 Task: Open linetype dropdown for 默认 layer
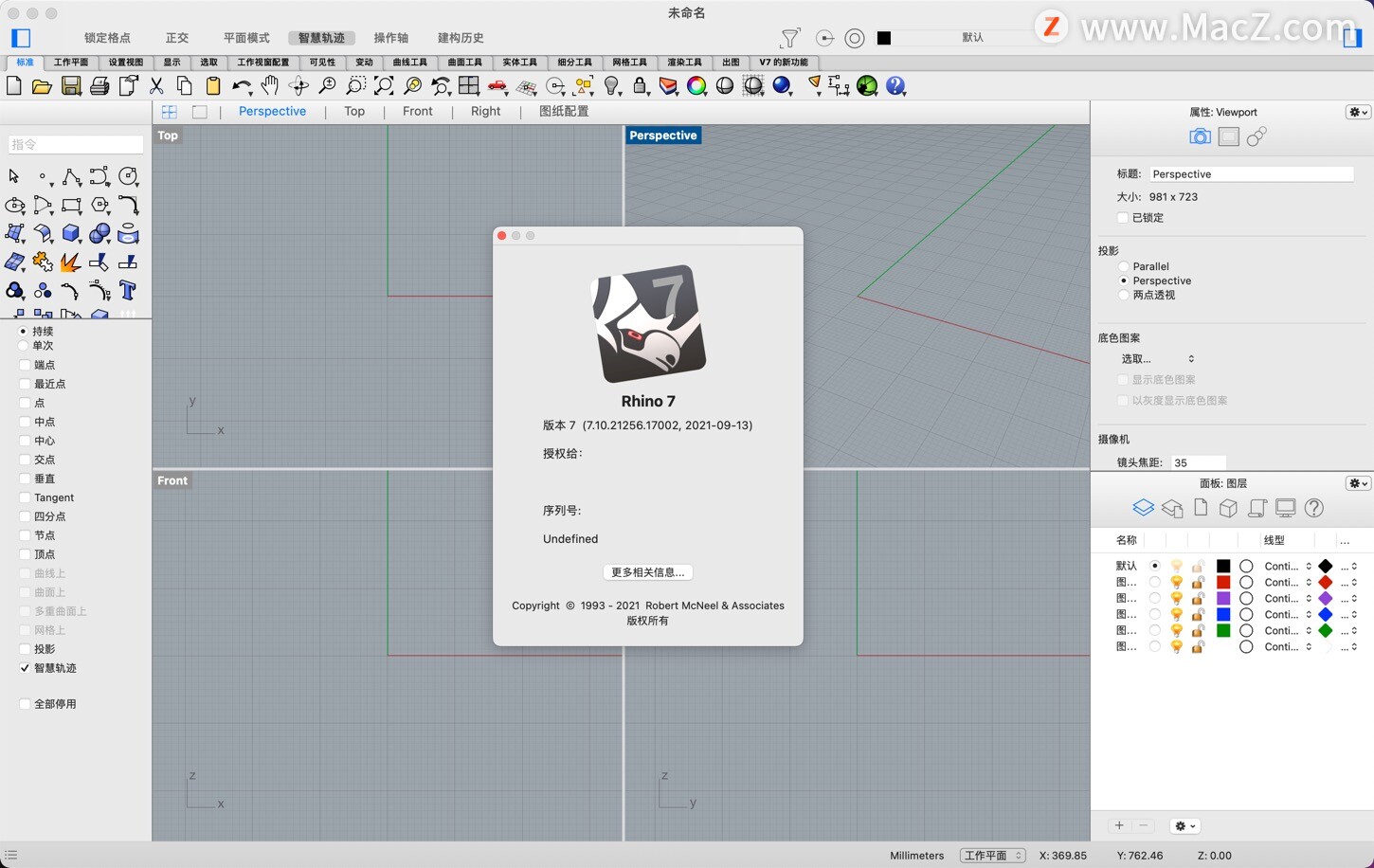pos(1289,567)
